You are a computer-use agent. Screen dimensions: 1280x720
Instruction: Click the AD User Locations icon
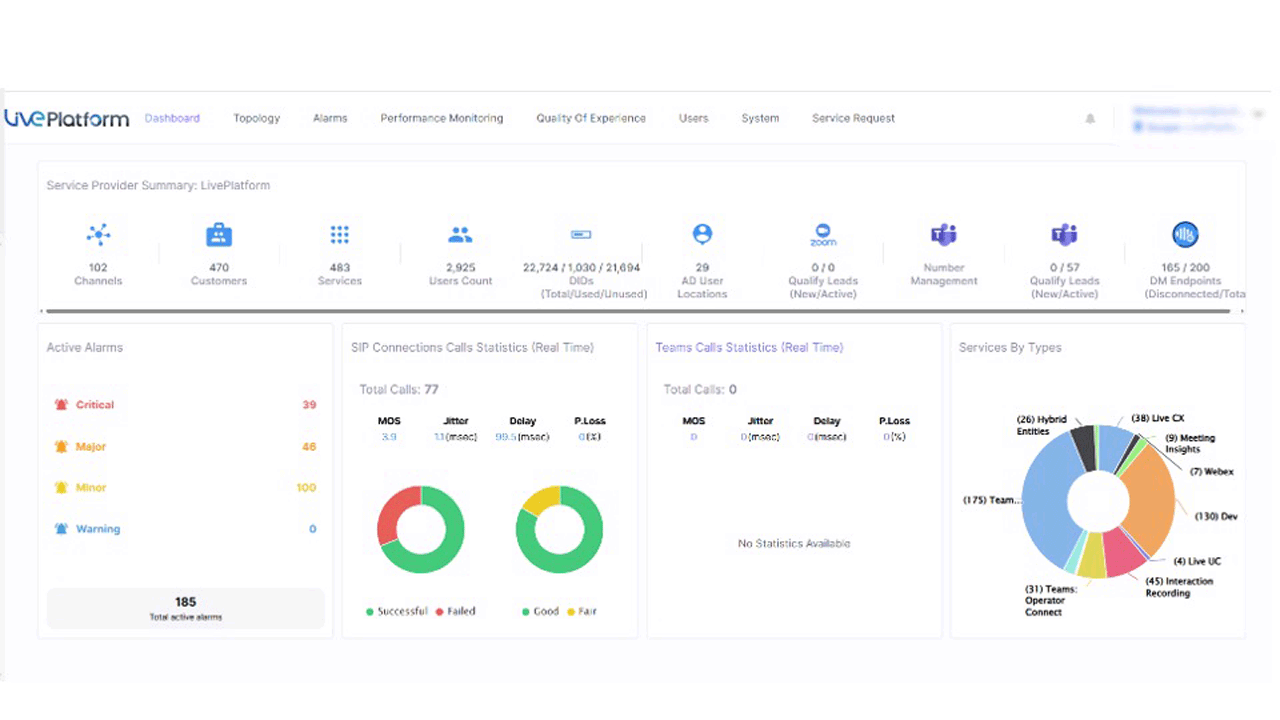tap(702, 234)
